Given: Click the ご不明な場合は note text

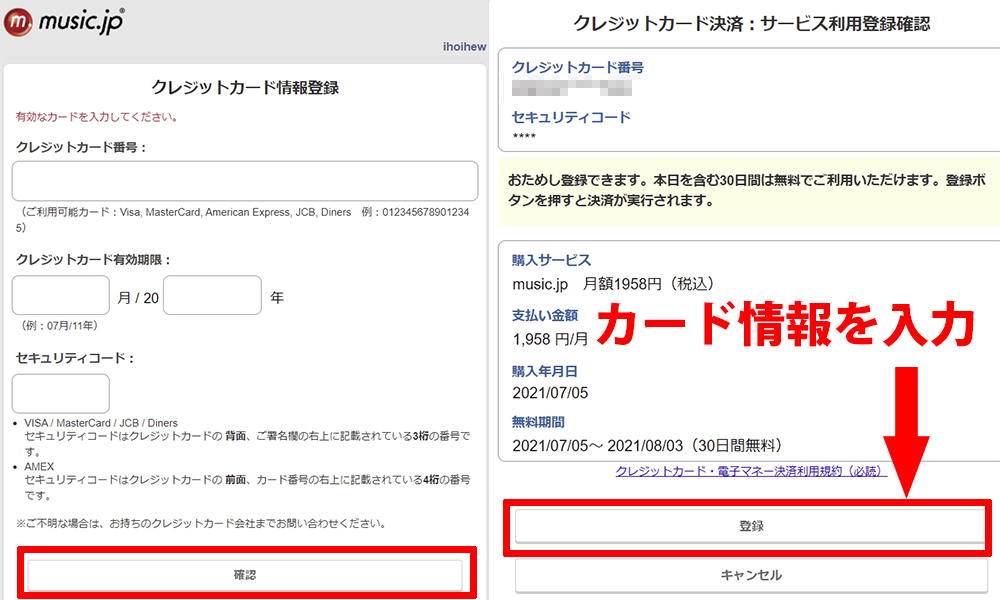Looking at the screenshot, I should tap(201, 523).
